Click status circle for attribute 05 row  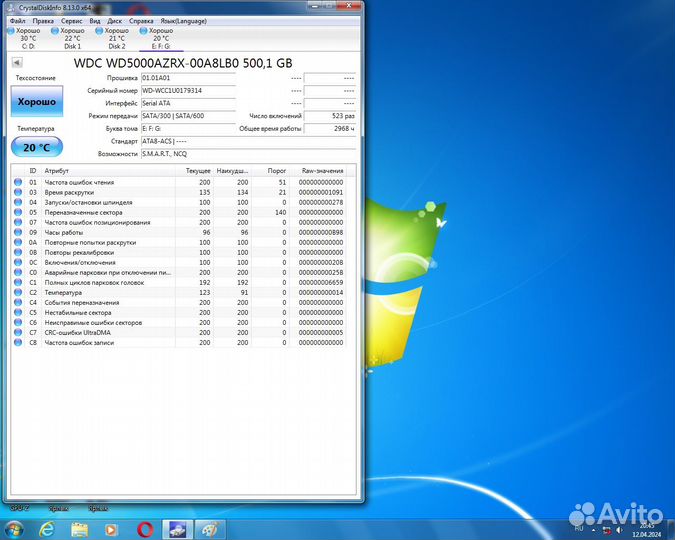(x=18, y=213)
